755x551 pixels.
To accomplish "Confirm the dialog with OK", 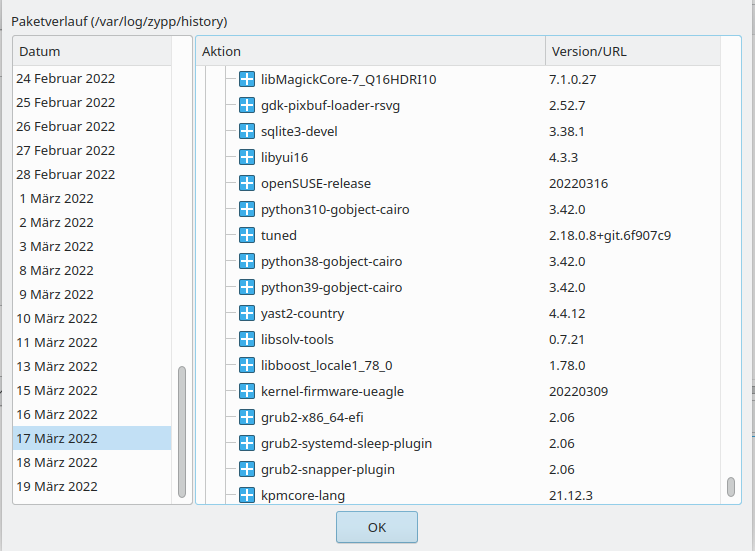I will 377,527.
